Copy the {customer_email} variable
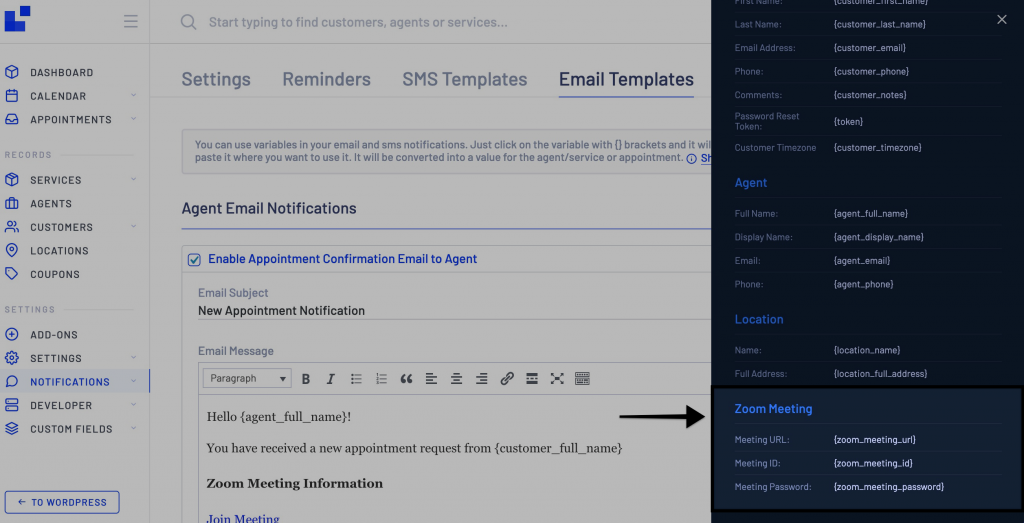Image resolution: width=1024 pixels, height=523 pixels. 869,48
